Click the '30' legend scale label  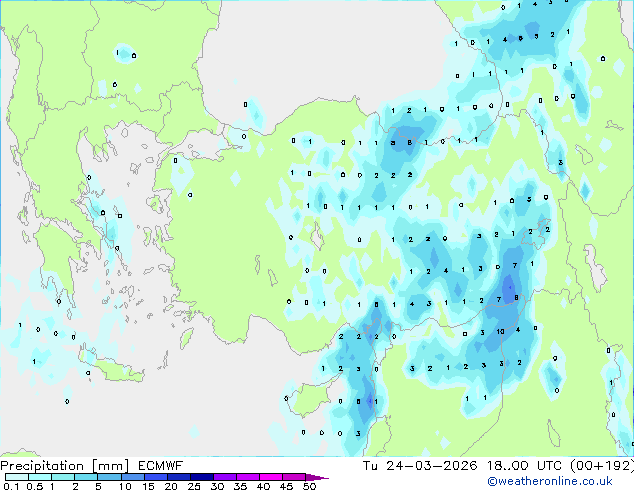[x=217, y=486]
